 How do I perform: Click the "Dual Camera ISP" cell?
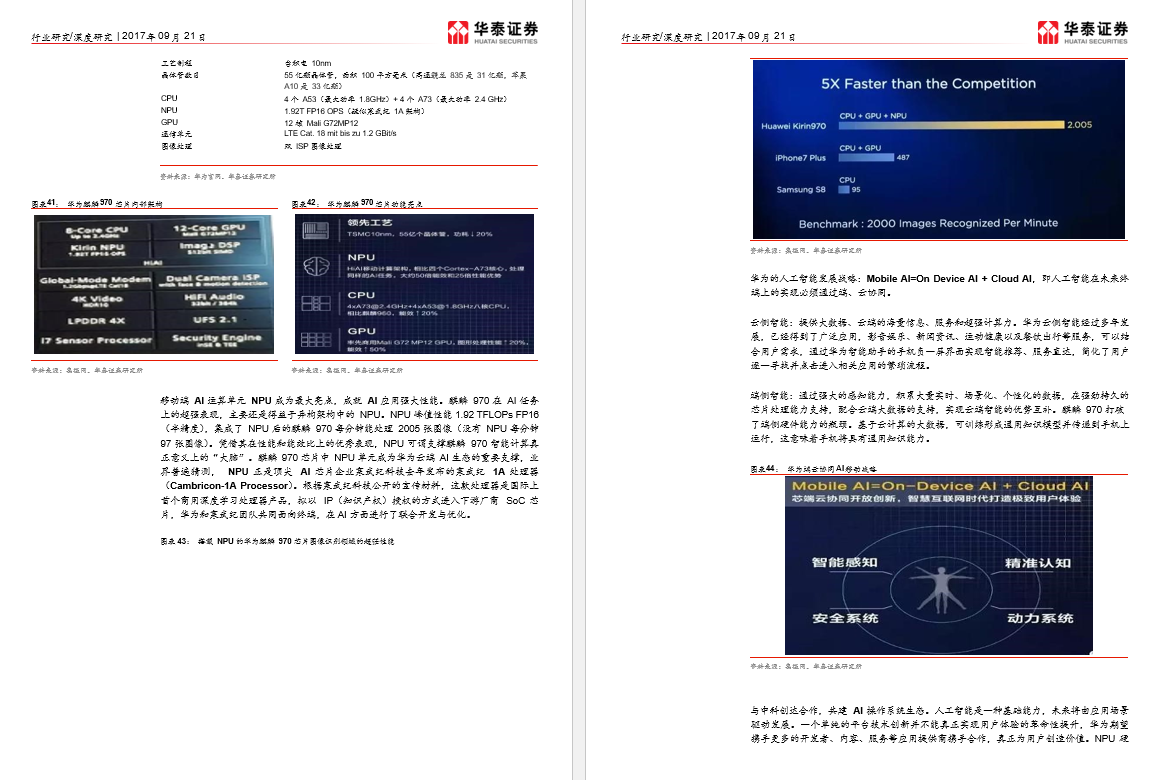[x=213, y=280]
